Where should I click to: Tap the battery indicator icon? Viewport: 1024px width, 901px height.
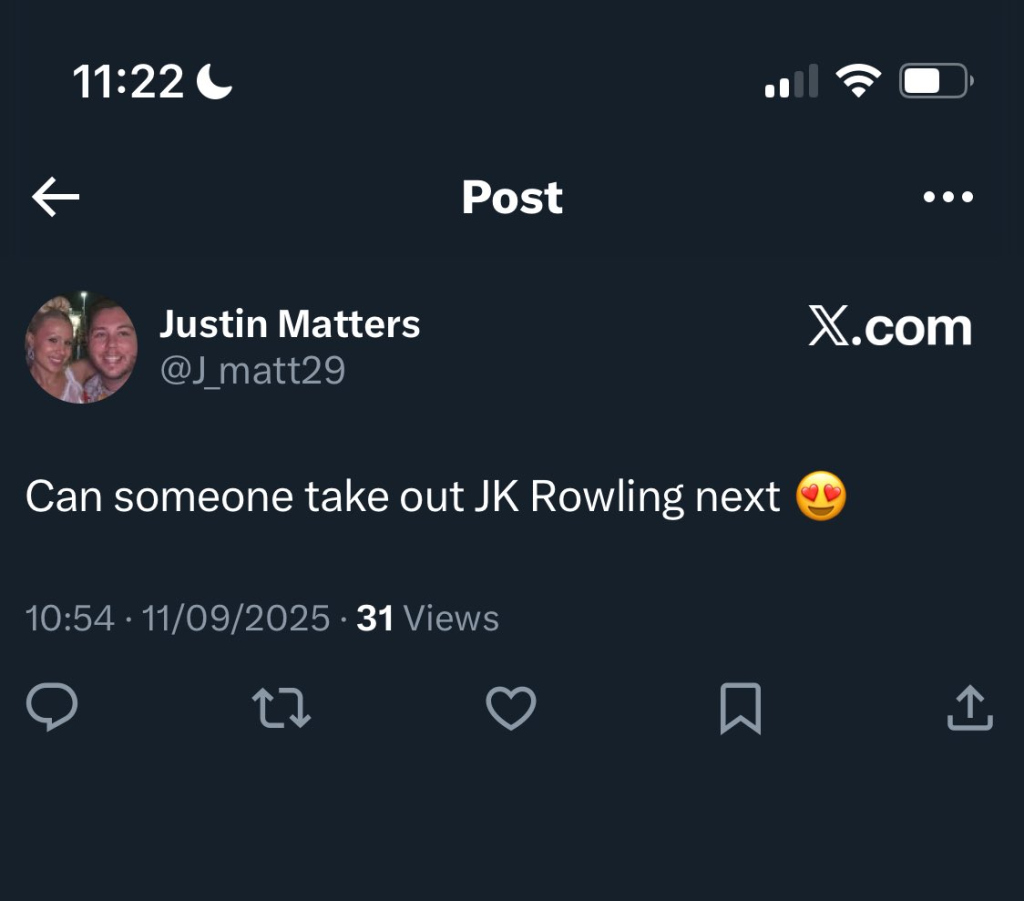(936, 81)
